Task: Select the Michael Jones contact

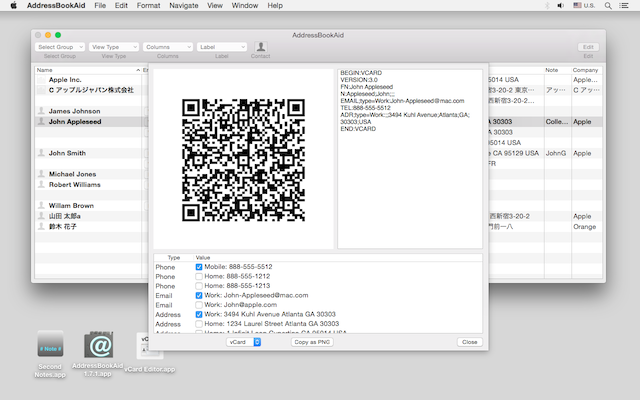Action: pyautogui.click(x=73, y=174)
